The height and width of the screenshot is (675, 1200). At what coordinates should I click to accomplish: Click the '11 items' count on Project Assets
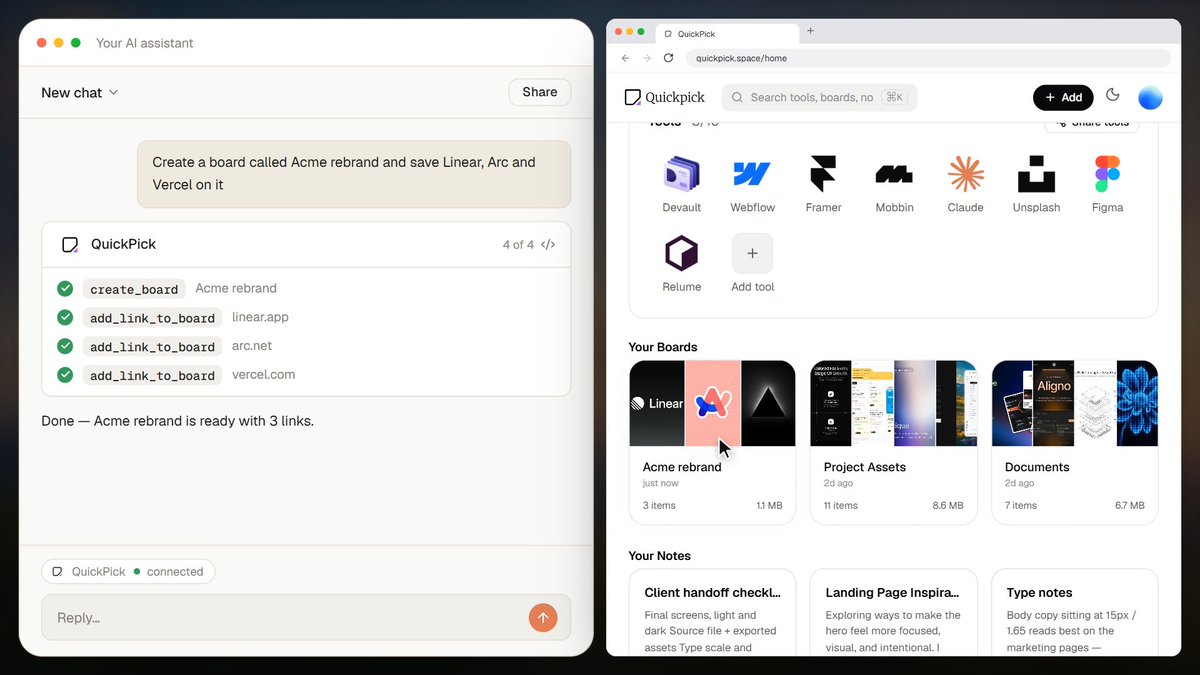(x=841, y=505)
